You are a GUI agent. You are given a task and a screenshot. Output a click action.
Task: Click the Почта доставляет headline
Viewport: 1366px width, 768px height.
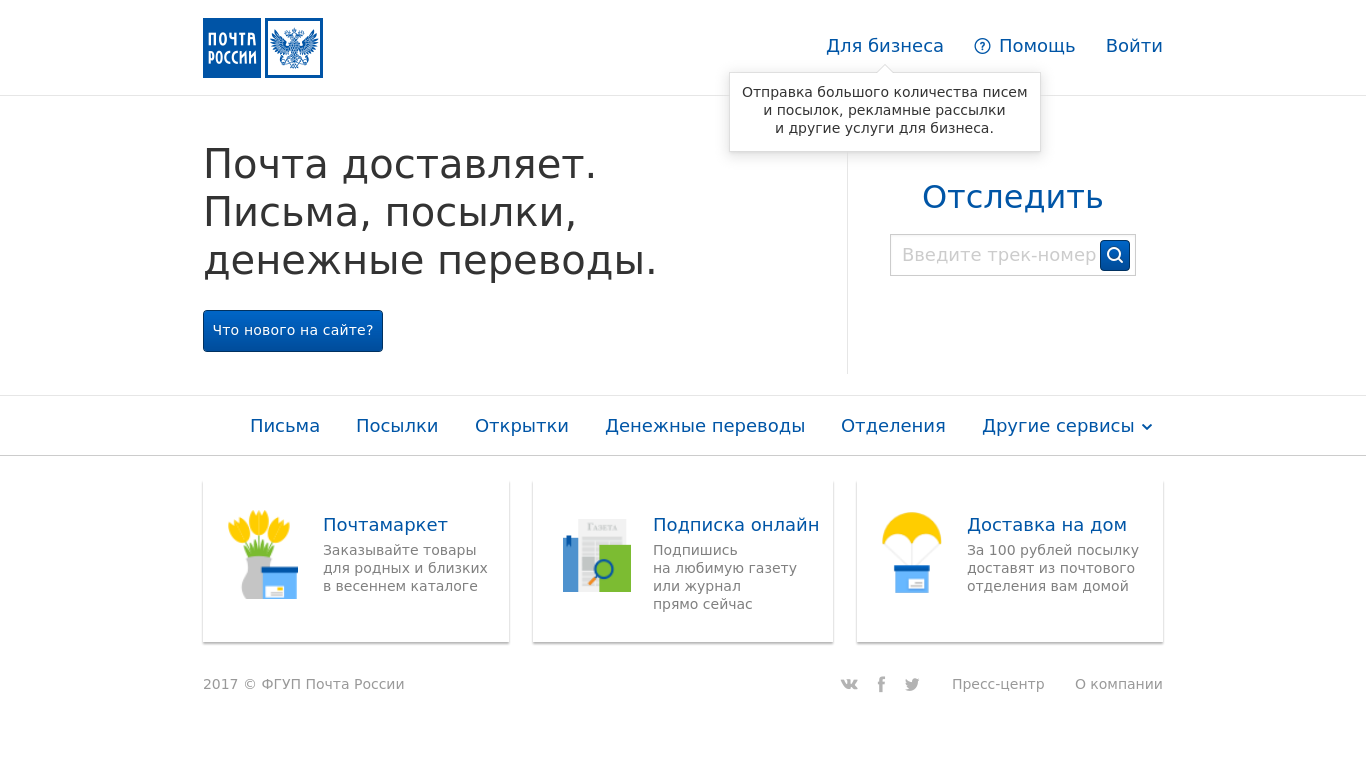click(430, 212)
